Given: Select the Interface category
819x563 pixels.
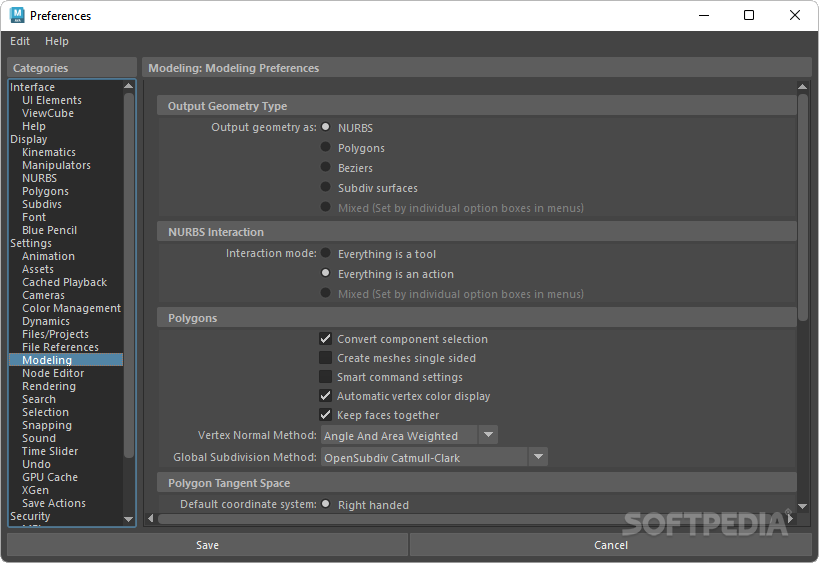Looking at the screenshot, I should (32, 87).
